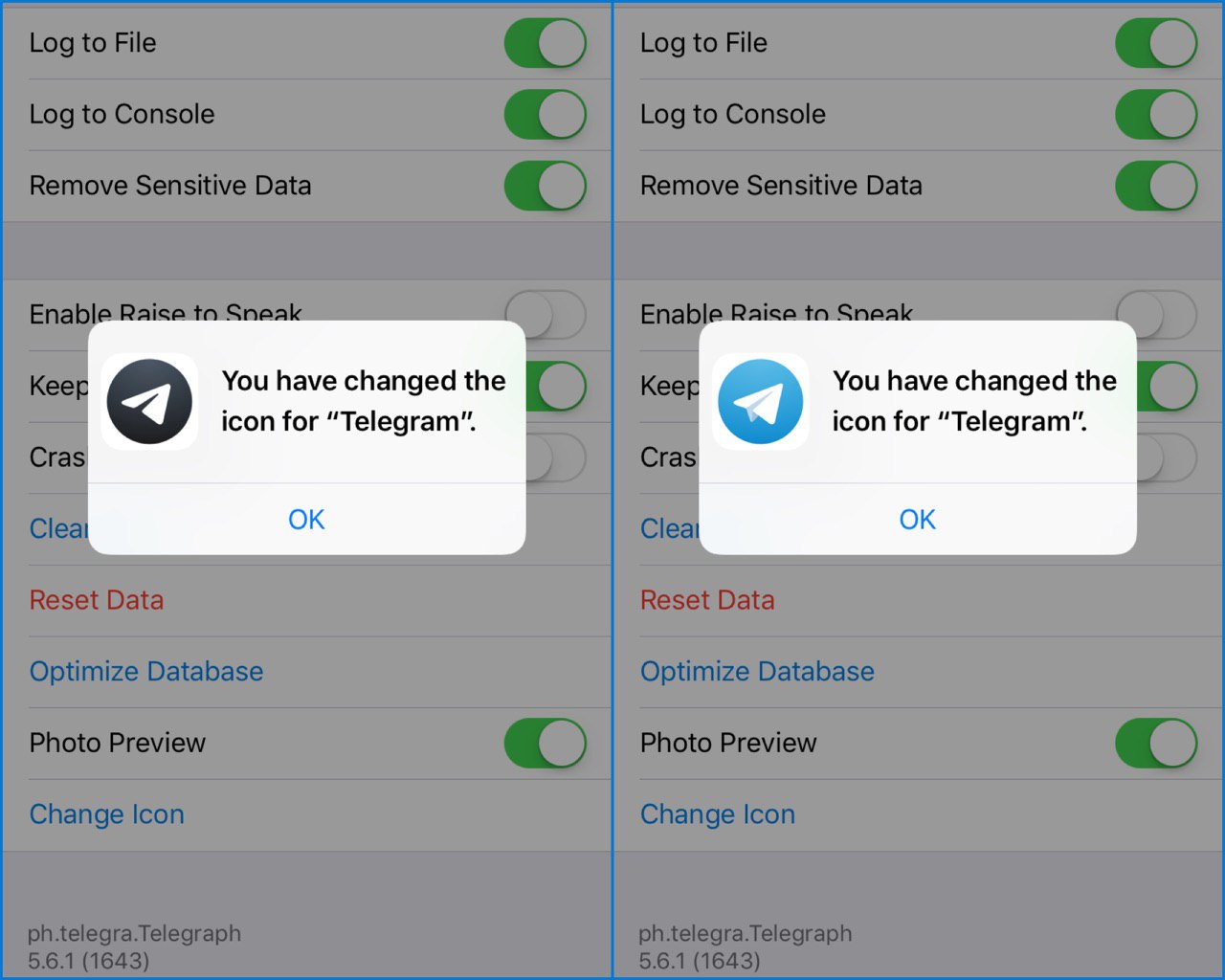
Task: Select Optimize Database in the left panel
Action: coord(146,672)
